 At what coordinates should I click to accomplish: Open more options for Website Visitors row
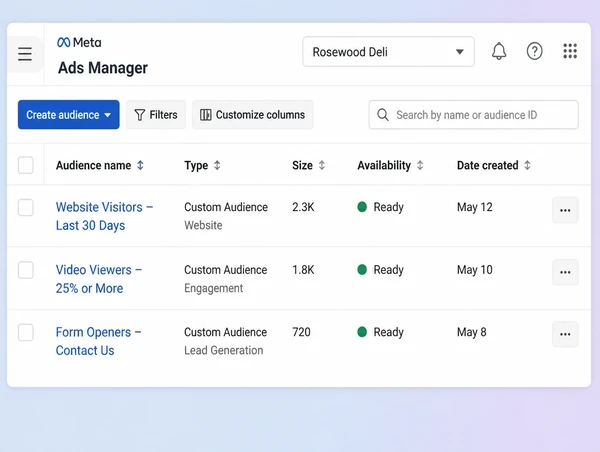[x=565, y=210]
